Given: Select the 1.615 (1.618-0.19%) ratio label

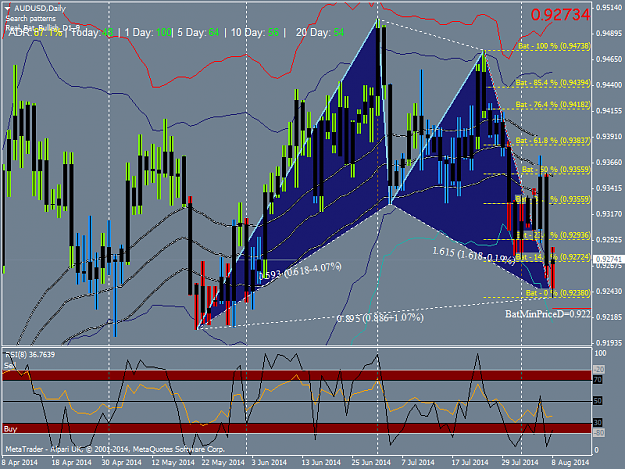Looking at the screenshot, I should (x=474, y=255).
